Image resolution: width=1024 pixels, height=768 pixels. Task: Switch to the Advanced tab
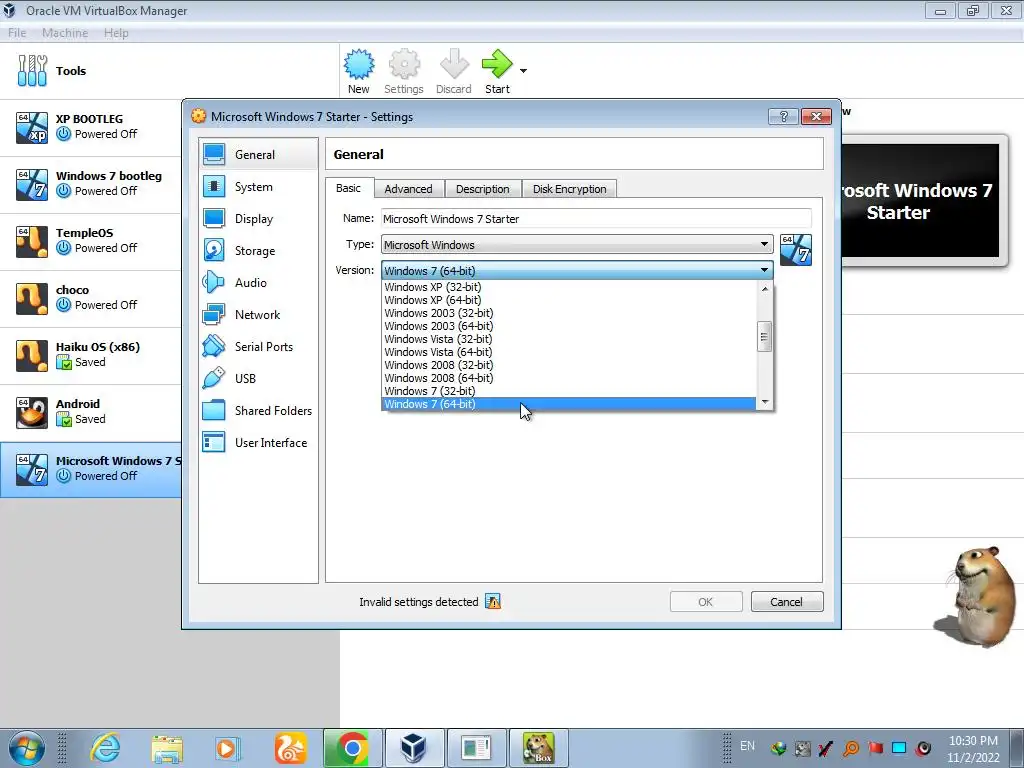(409, 189)
